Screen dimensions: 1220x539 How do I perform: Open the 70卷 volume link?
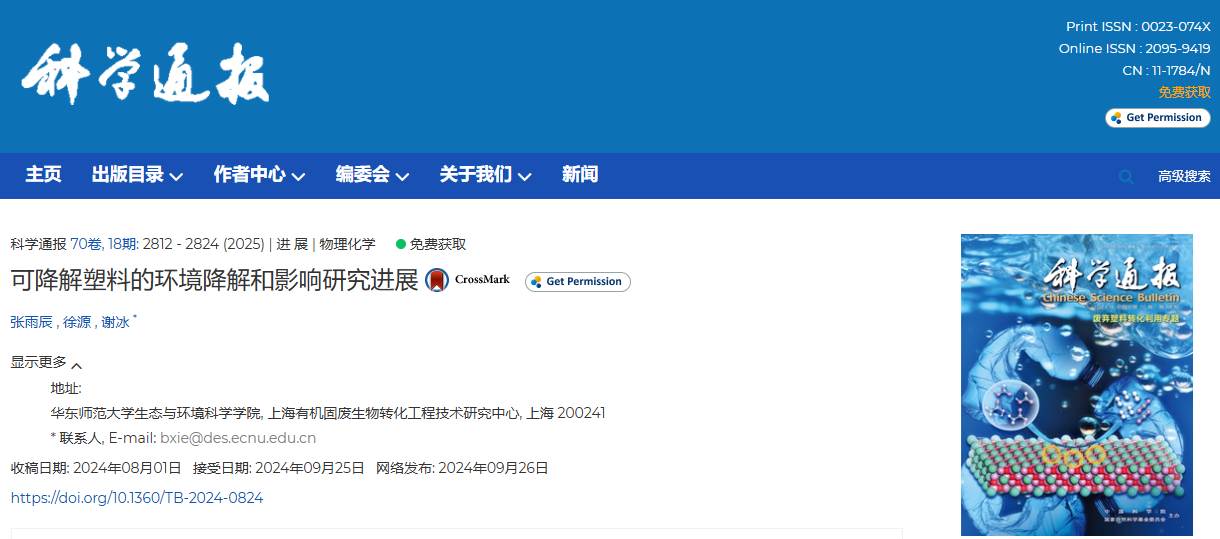(85, 244)
